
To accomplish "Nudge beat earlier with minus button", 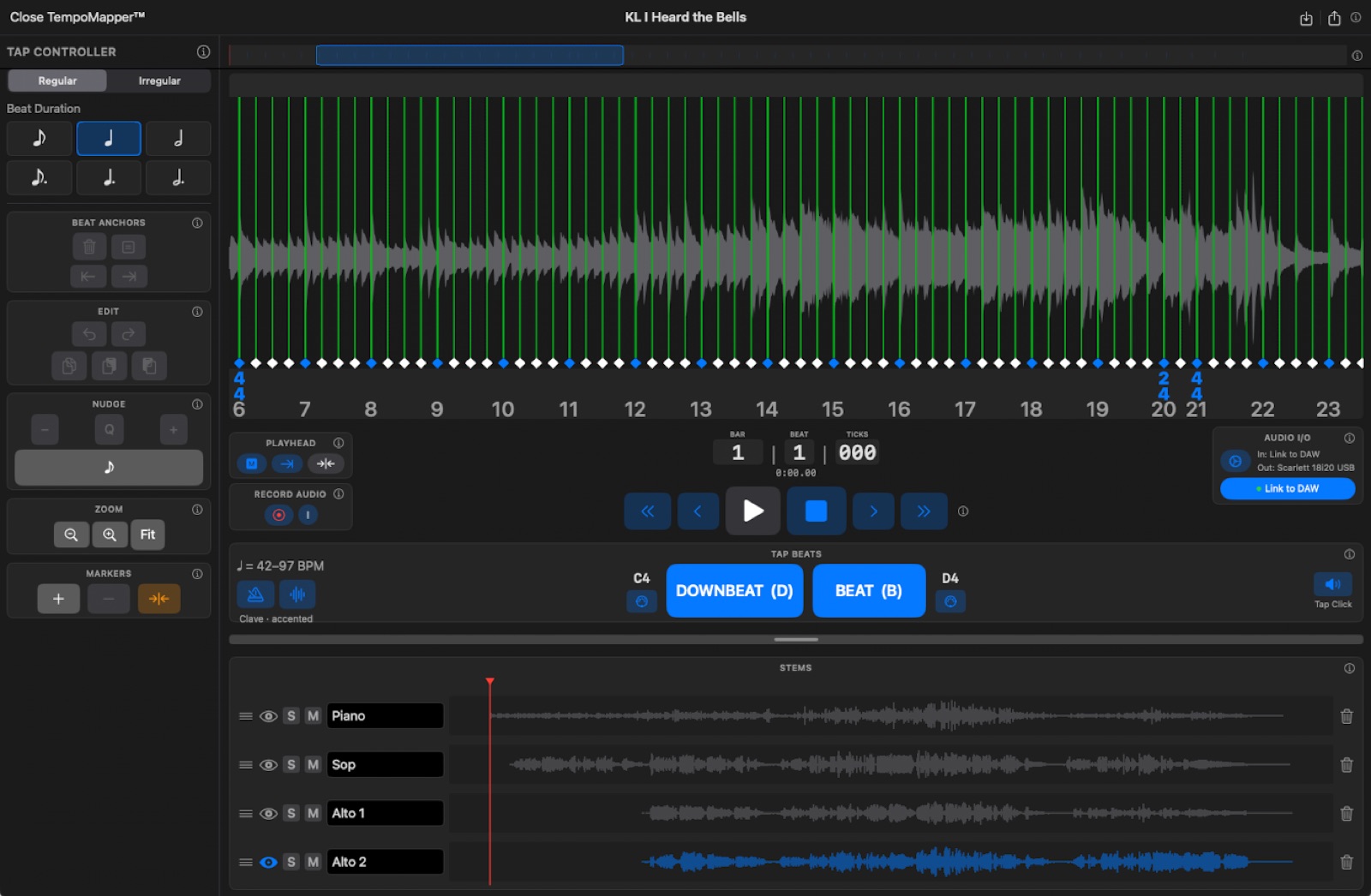I will [x=45, y=429].
